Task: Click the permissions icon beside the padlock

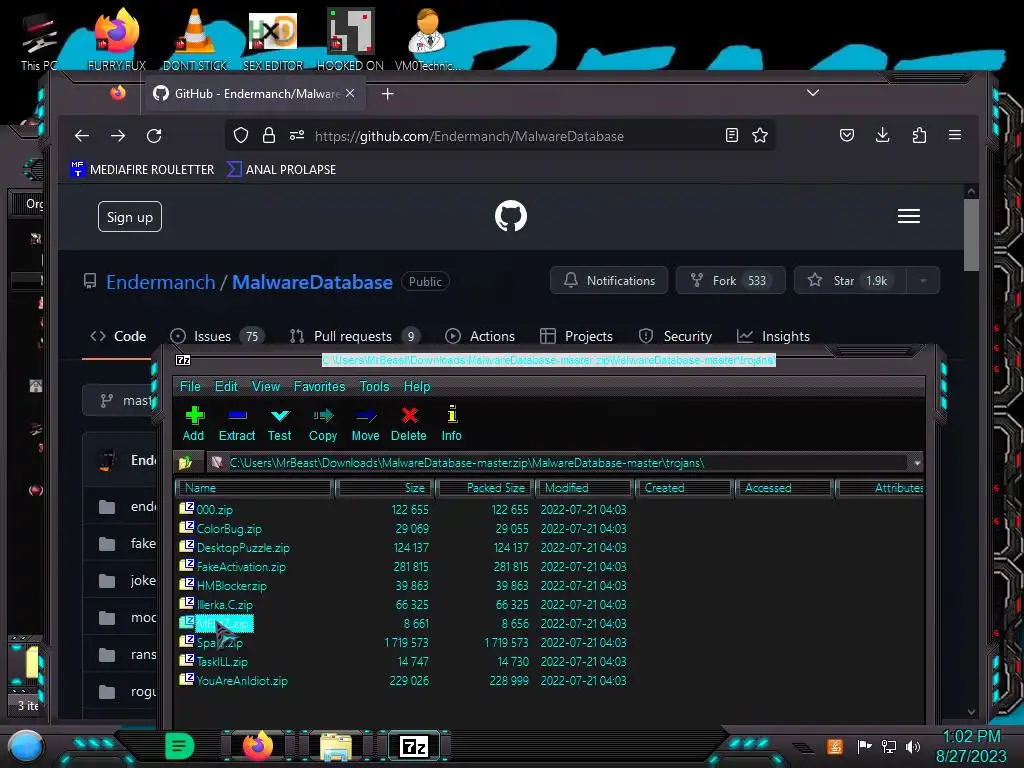Action: pos(297,135)
